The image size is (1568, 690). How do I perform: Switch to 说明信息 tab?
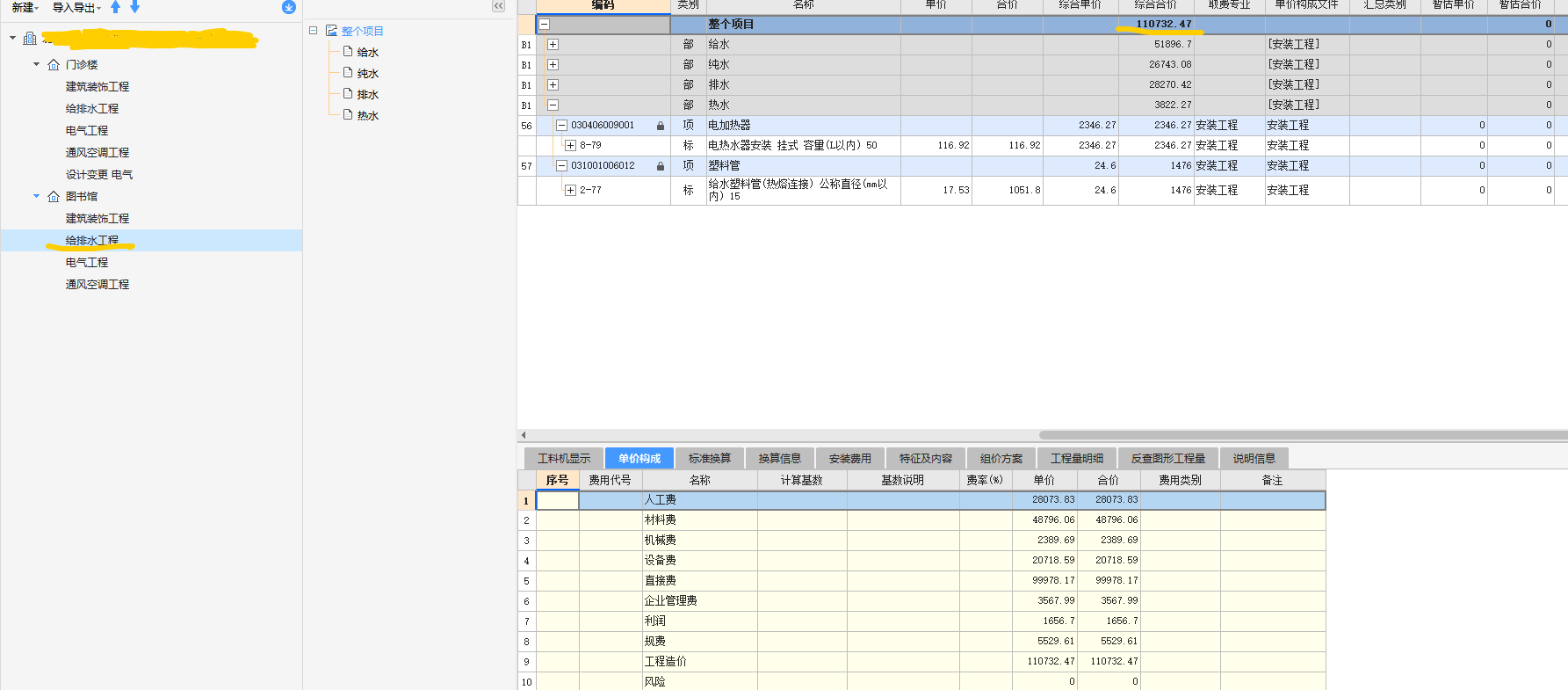[1254, 458]
